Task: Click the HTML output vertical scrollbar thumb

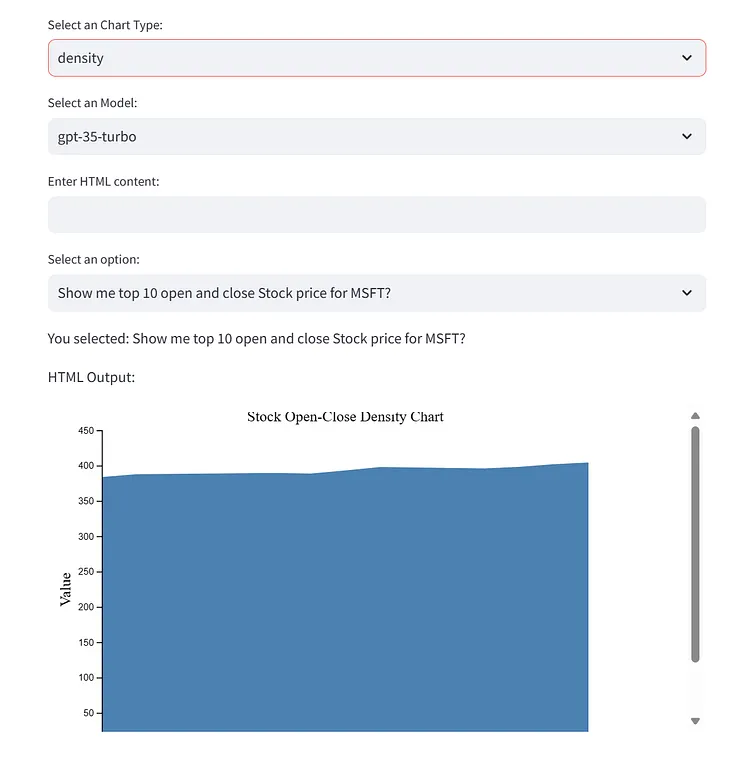Action: tap(695, 544)
